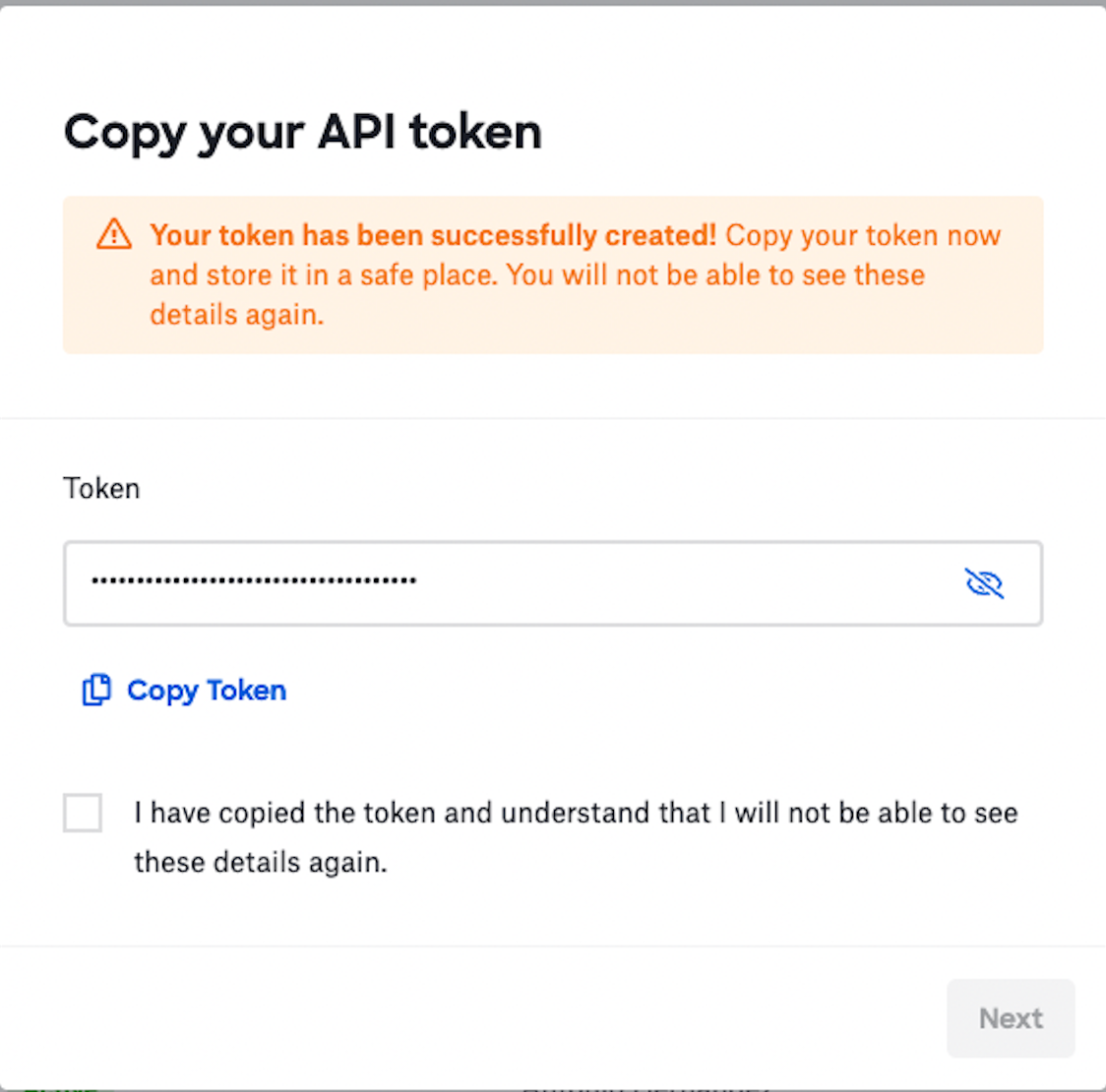Click "Your token has been successfully created!" text
1106x1092 pixels.
tap(433, 235)
